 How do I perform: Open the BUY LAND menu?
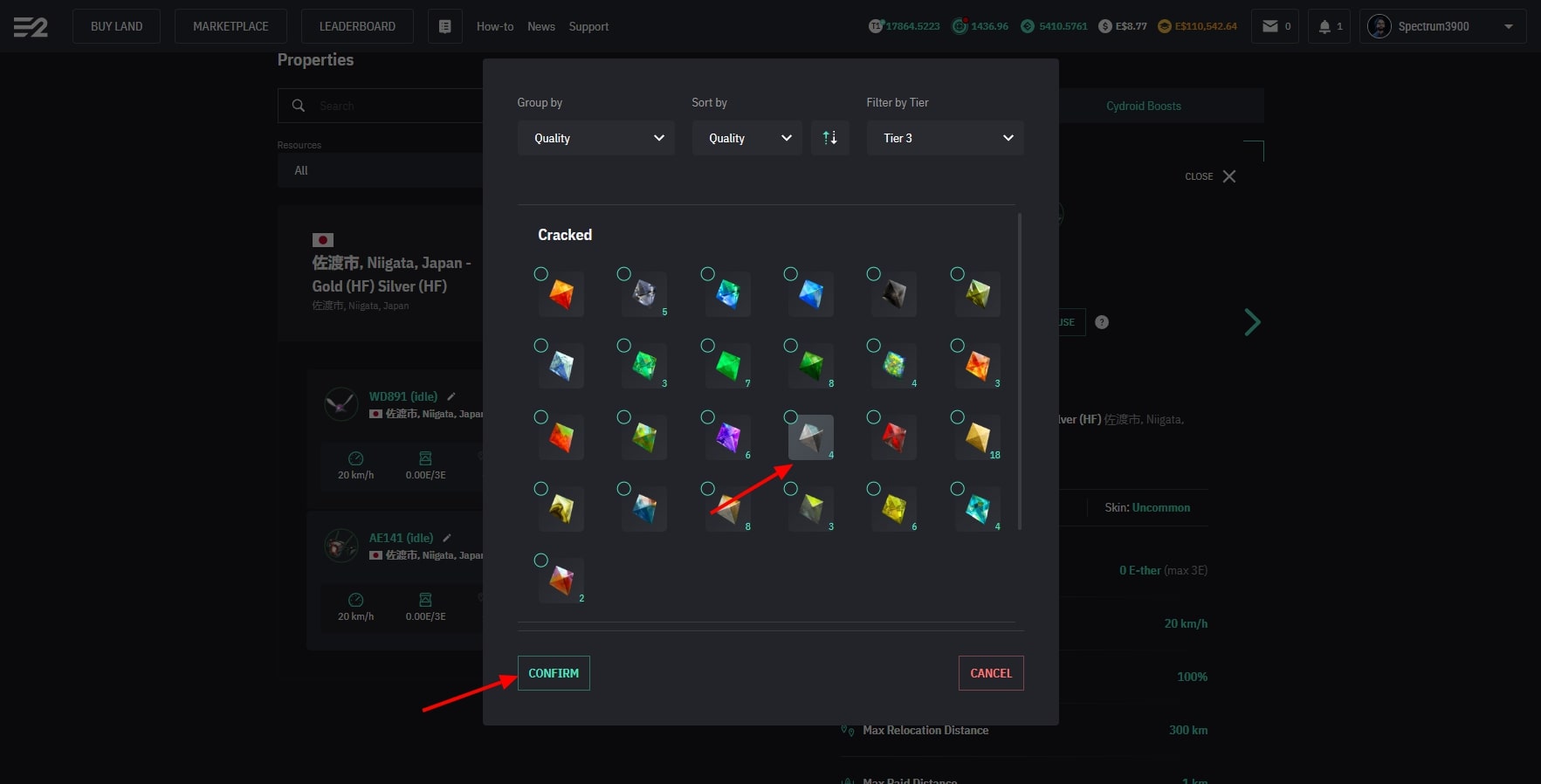tap(117, 26)
